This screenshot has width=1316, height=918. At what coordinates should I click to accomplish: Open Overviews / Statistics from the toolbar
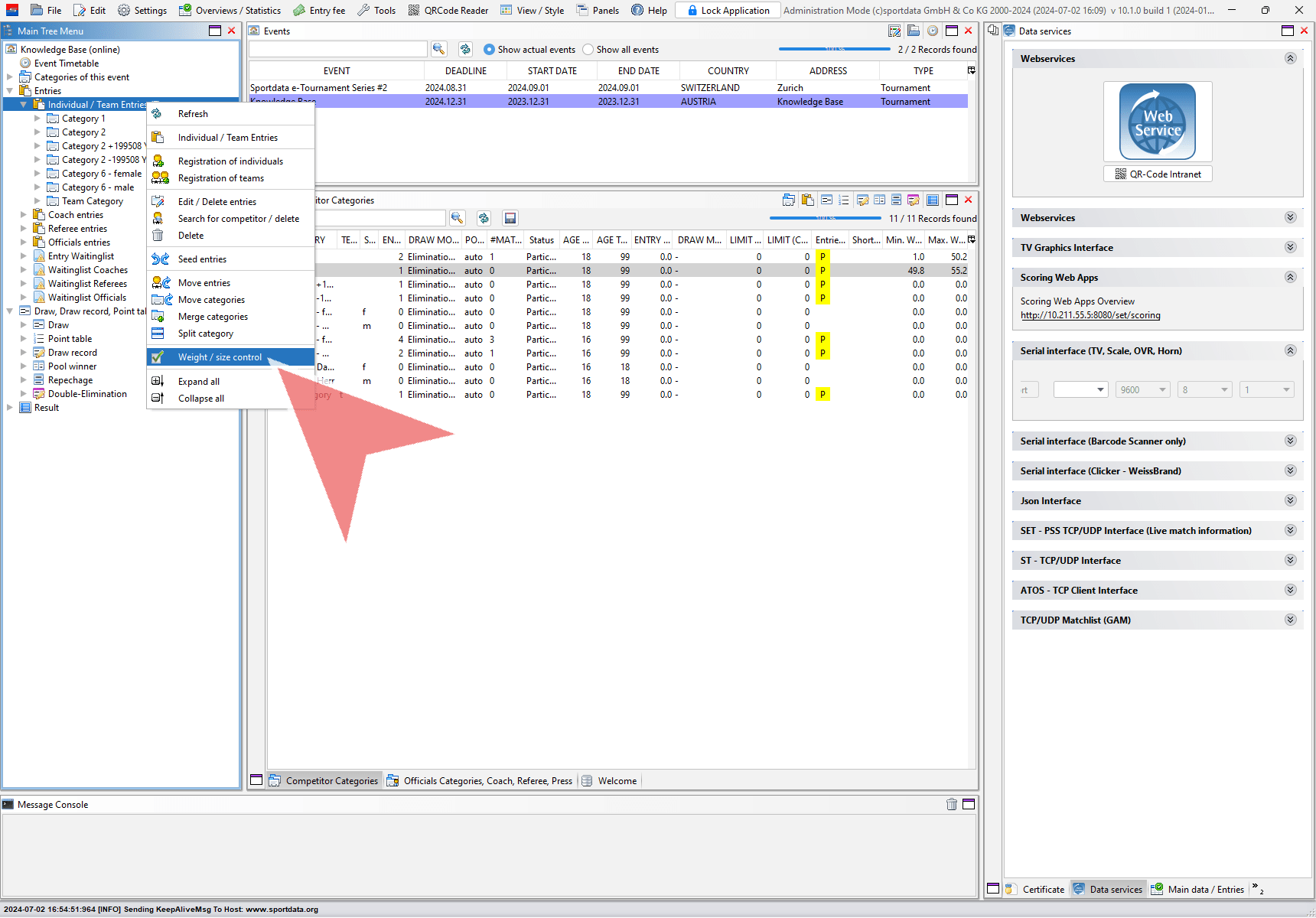(x=230, y=10)
